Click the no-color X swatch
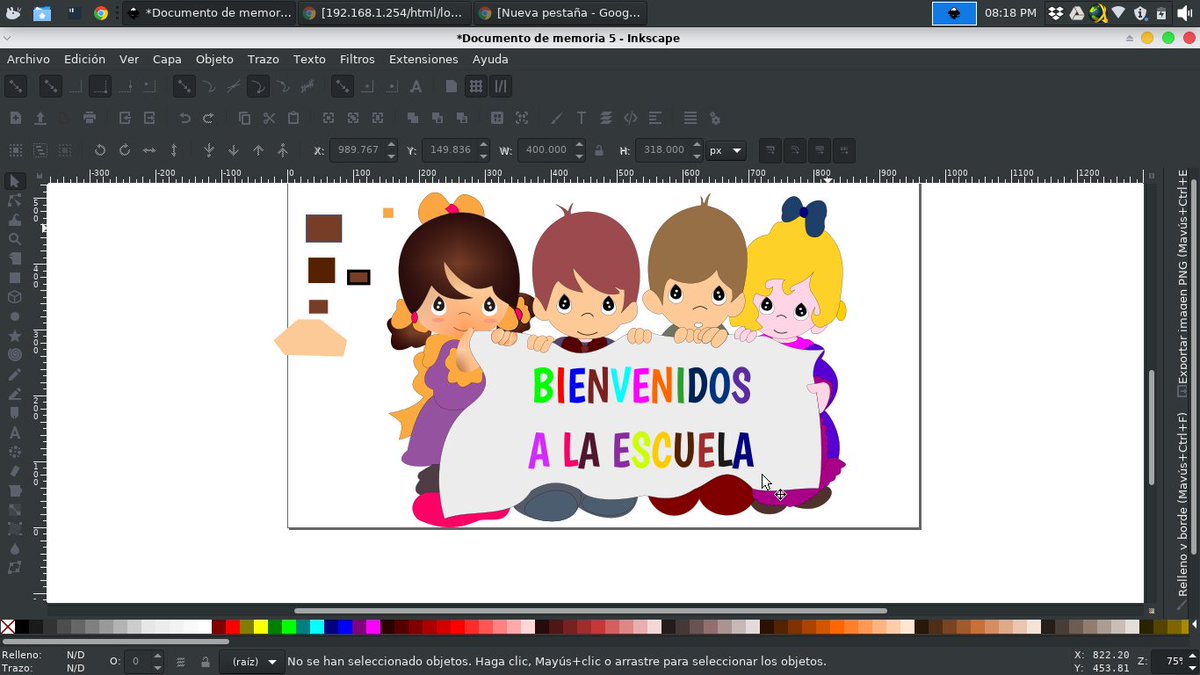Image resolution: width=1200 pixels, height=675 pixels. pyautogui.click(x=8, y=627)
